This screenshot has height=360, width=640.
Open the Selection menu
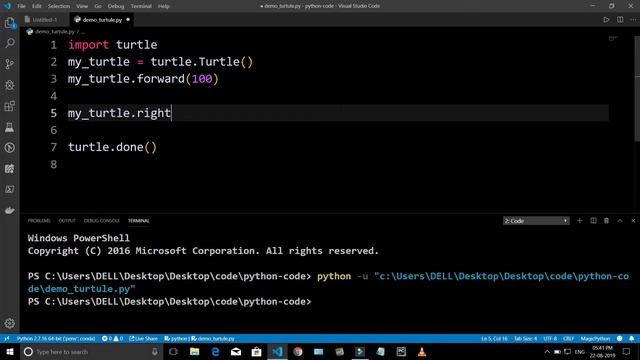pyautogui.click(x=59, y=6)
